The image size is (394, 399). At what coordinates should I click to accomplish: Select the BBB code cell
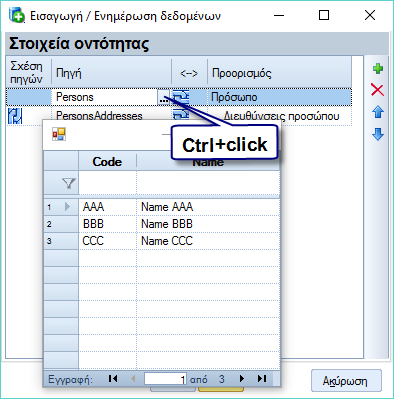pyautogui.click(x=107, y=224)
